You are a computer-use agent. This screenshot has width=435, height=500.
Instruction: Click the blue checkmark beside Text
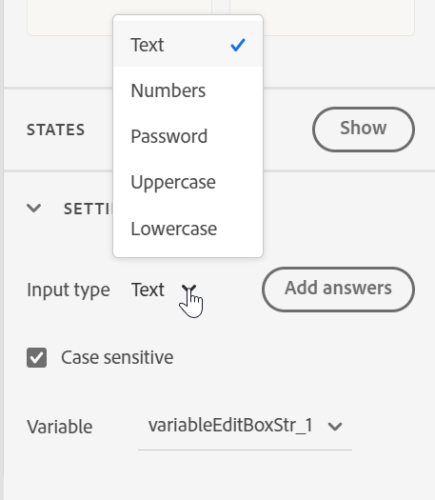238,45
